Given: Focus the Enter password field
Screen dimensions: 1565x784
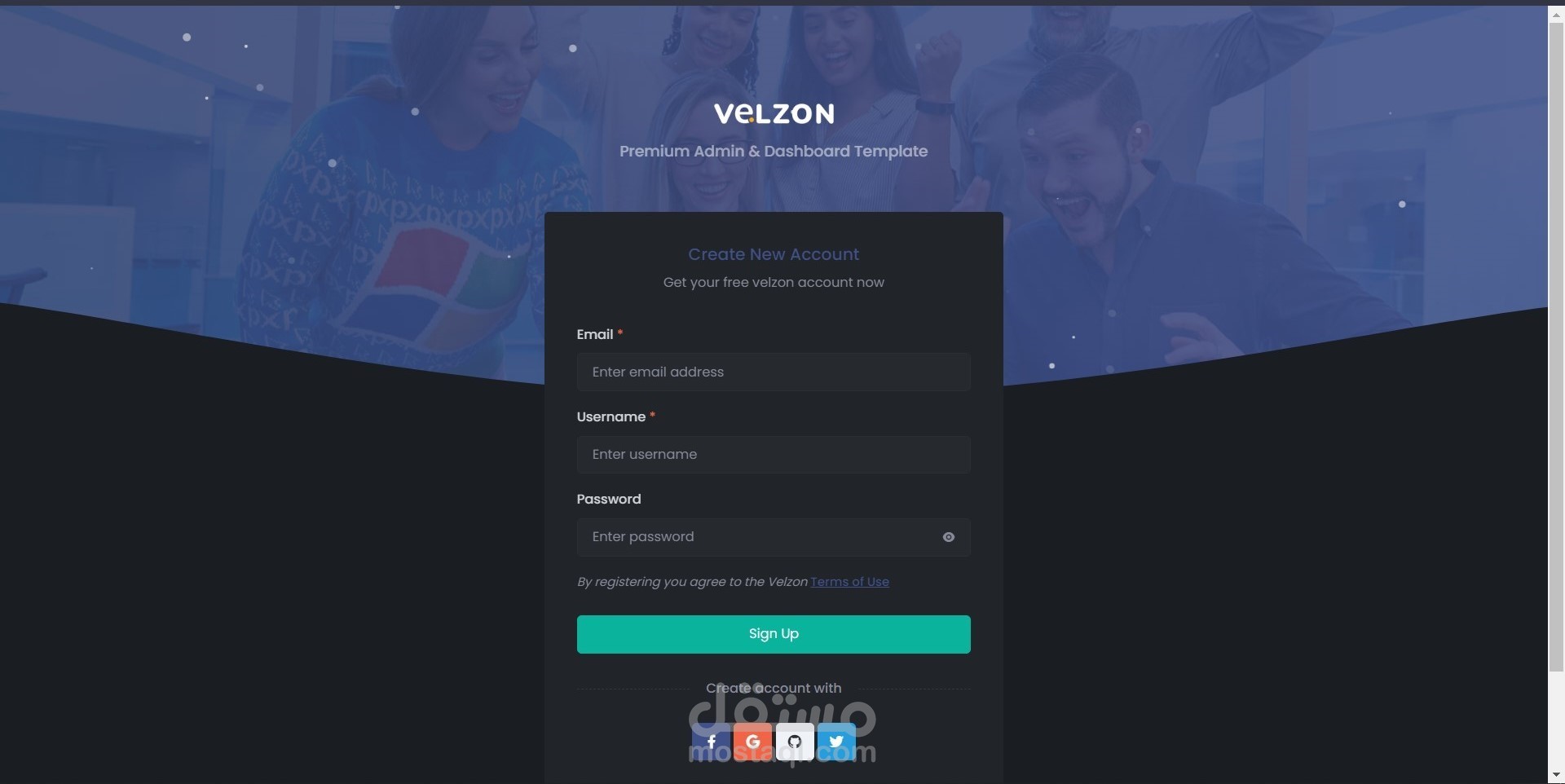Looking at the screenshot, I should pos(757,537).
